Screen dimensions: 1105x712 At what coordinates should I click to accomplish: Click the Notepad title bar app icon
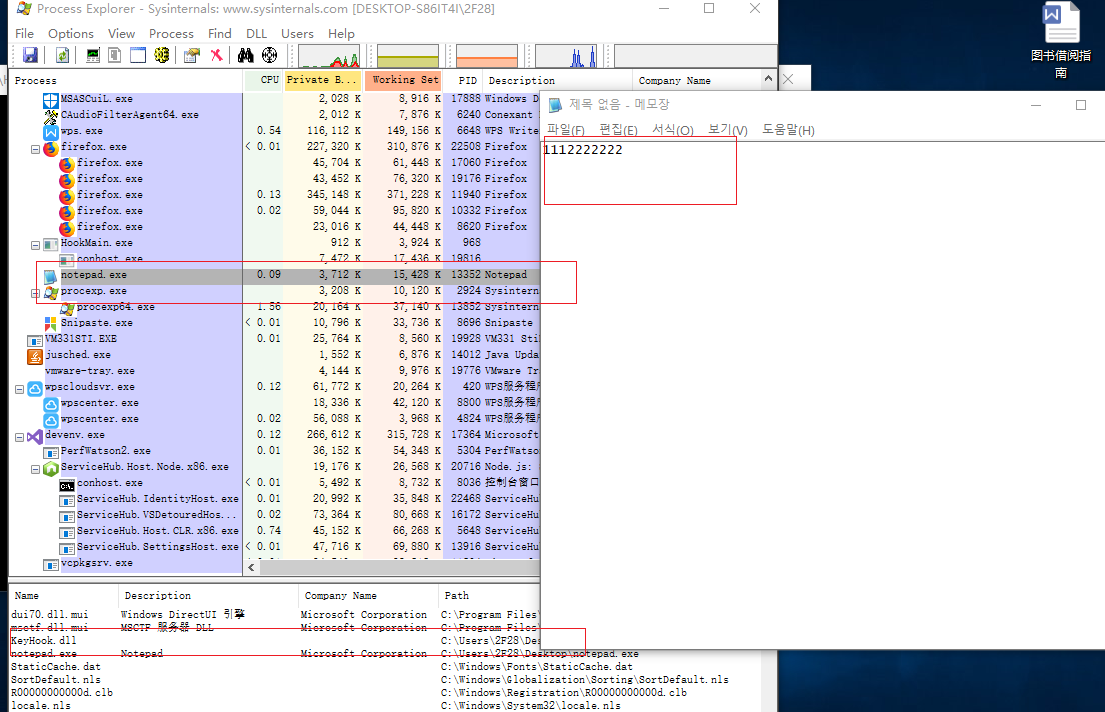(x=555, y=105)
